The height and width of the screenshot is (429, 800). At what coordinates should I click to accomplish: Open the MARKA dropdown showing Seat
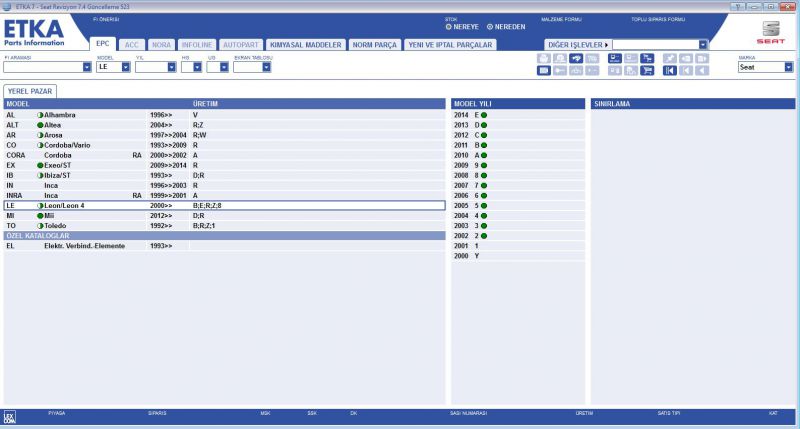click(x=788, y=67)
